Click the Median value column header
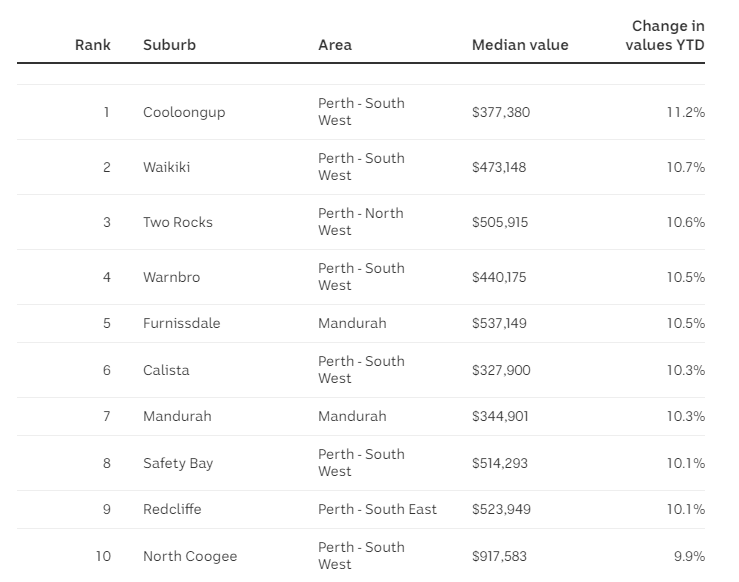 pyautogui.click(x=520, y=45)
